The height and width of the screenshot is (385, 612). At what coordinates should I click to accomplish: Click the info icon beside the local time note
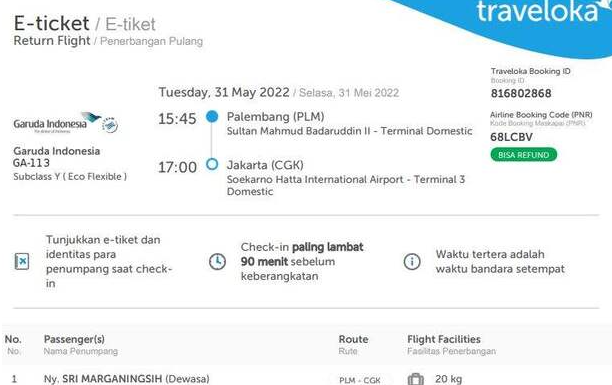412,262
